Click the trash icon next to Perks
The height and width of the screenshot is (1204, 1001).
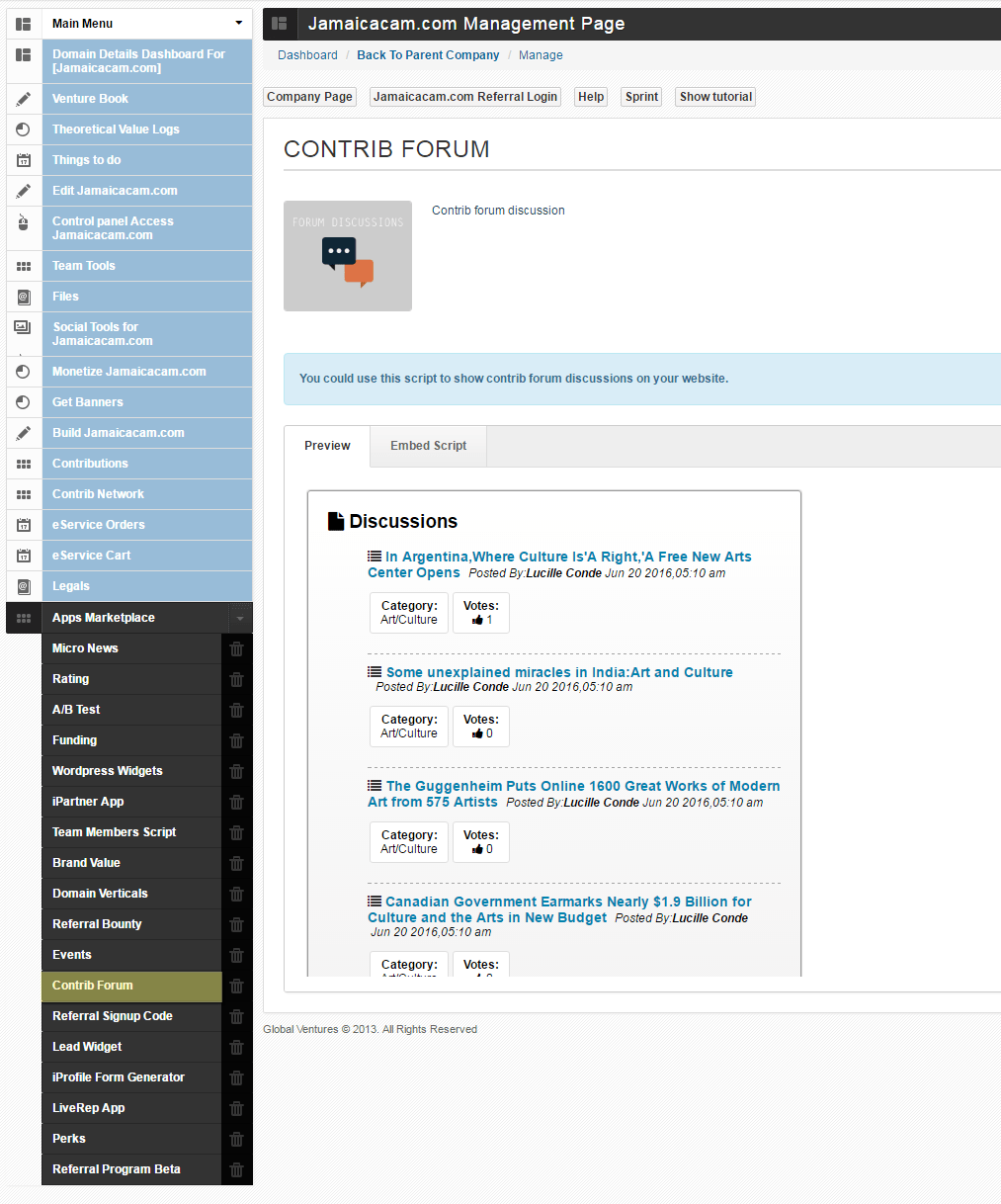(236, 1139)
